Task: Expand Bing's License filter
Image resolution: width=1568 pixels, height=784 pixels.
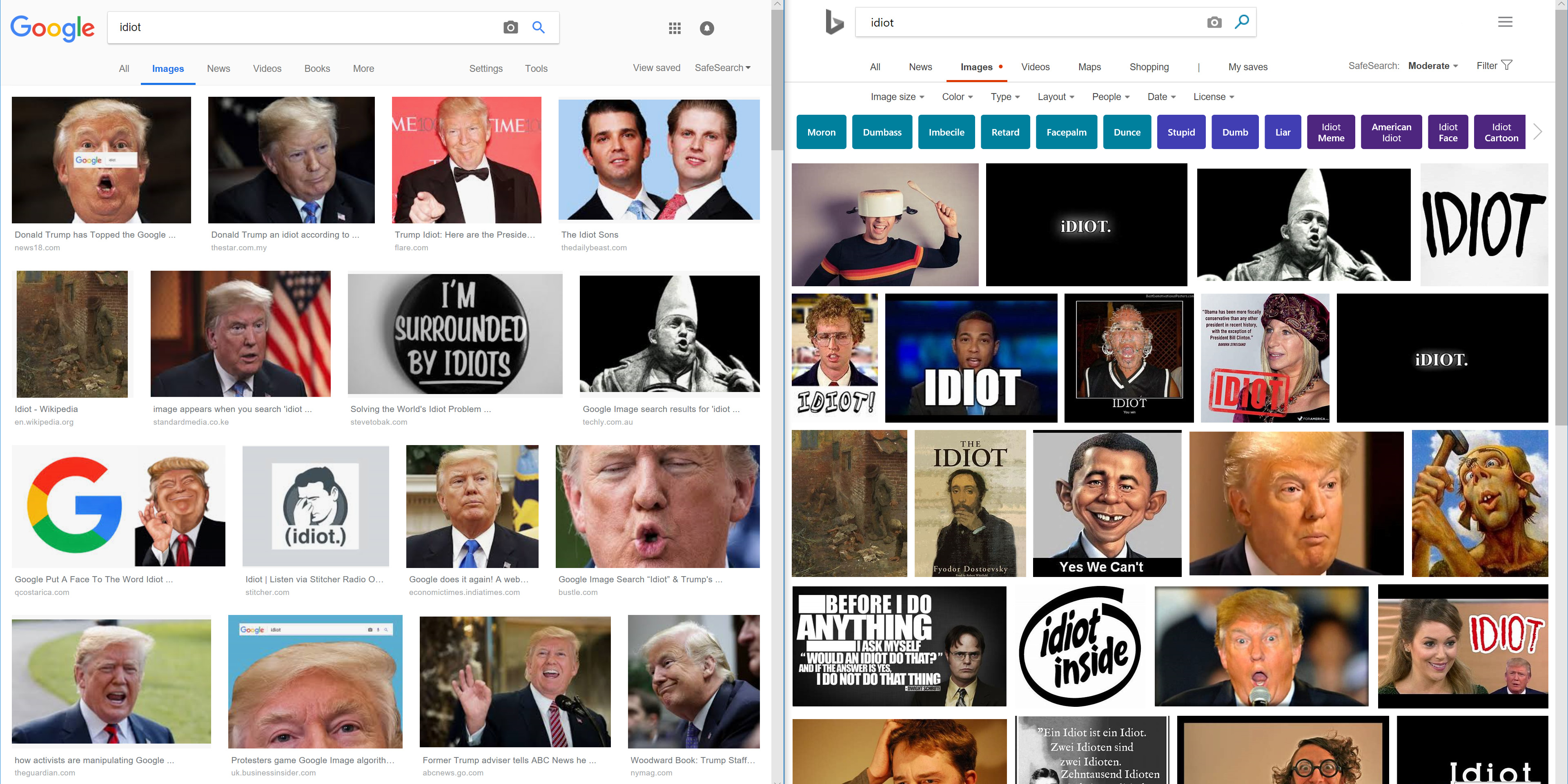Action: point(1214,97)
